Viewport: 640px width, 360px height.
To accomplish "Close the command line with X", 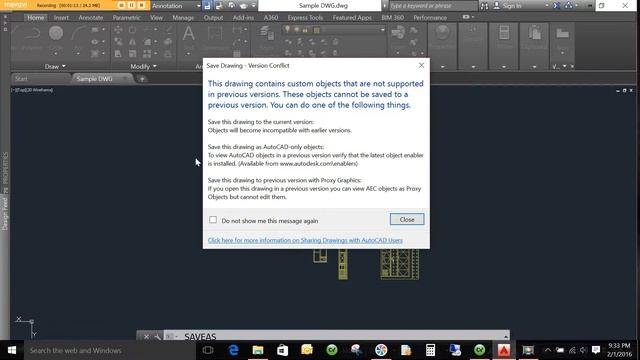I will pos(146,337).
